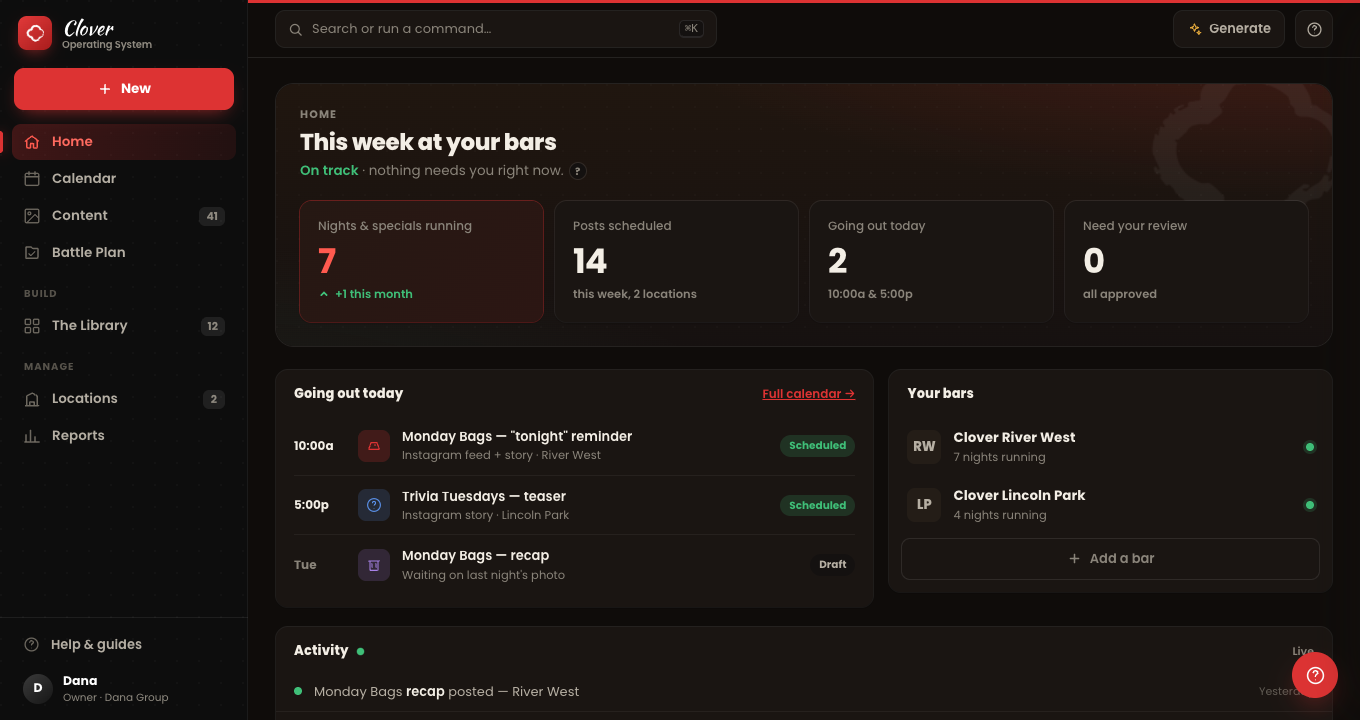The height and width of the screenshot is (720, 1360).
Task: Open the Need your review card
Action: pos(1186,261)
